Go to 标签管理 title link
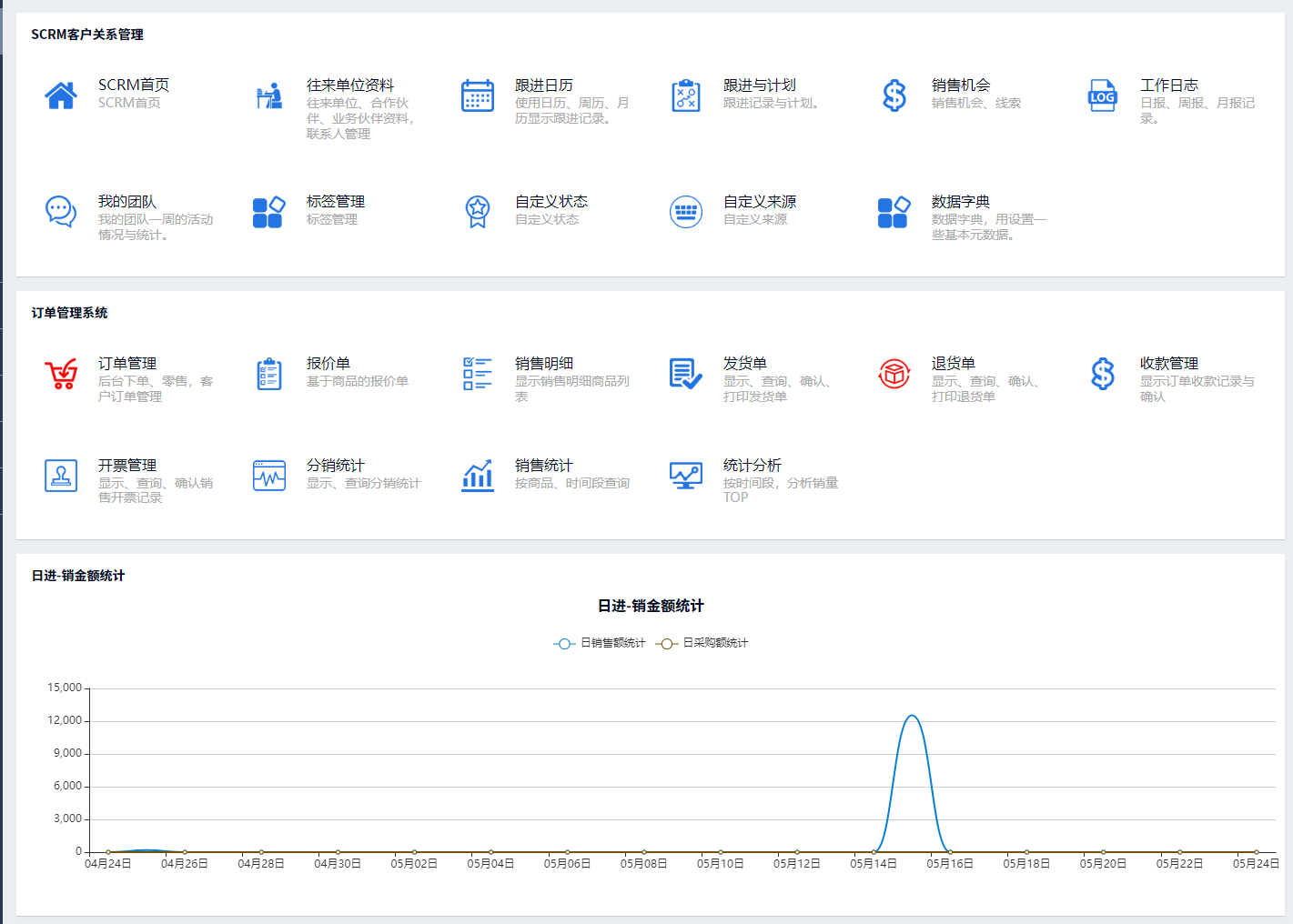 [x=336, y=201]
